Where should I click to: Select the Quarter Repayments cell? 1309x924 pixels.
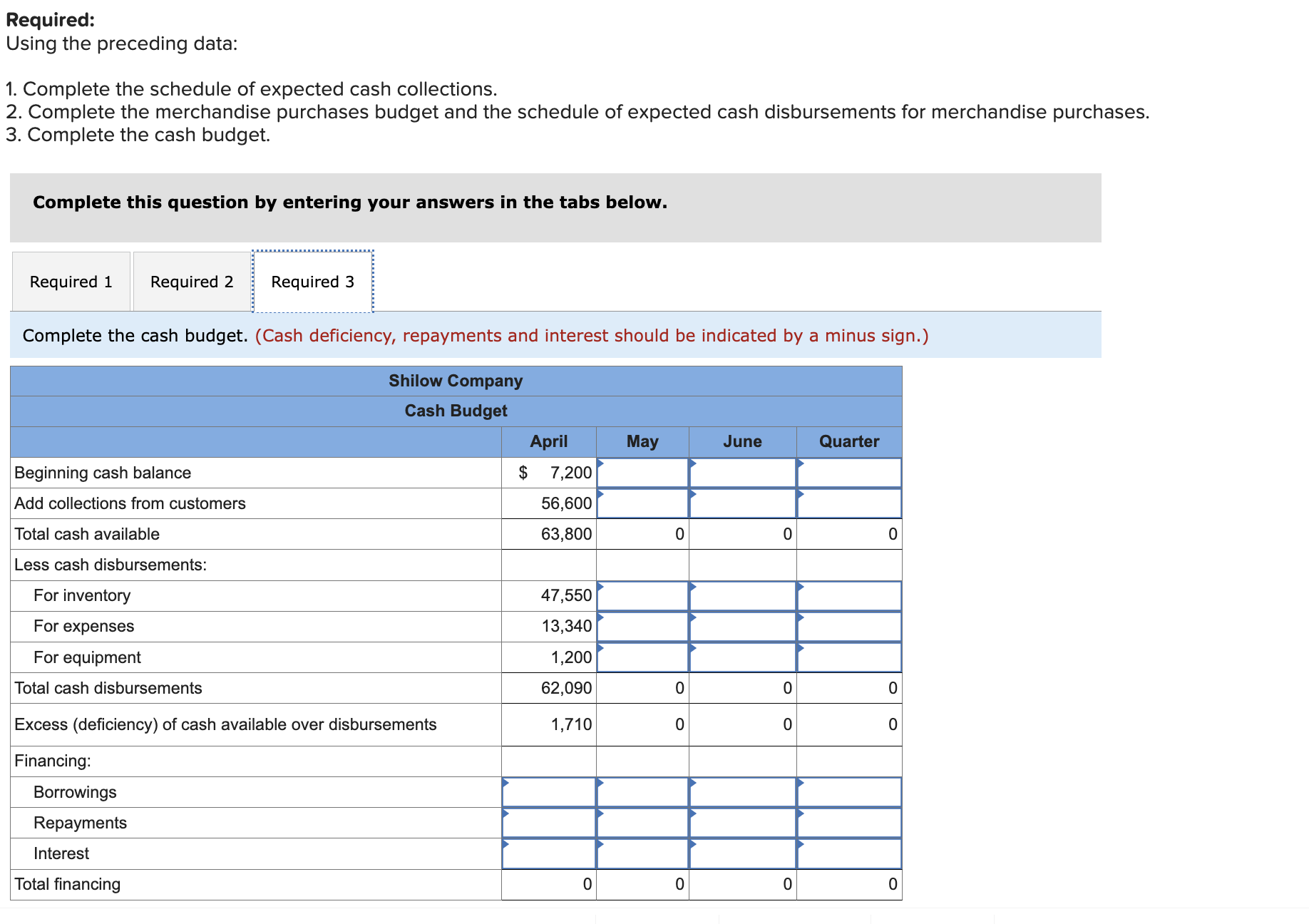[x=848, y=822]
